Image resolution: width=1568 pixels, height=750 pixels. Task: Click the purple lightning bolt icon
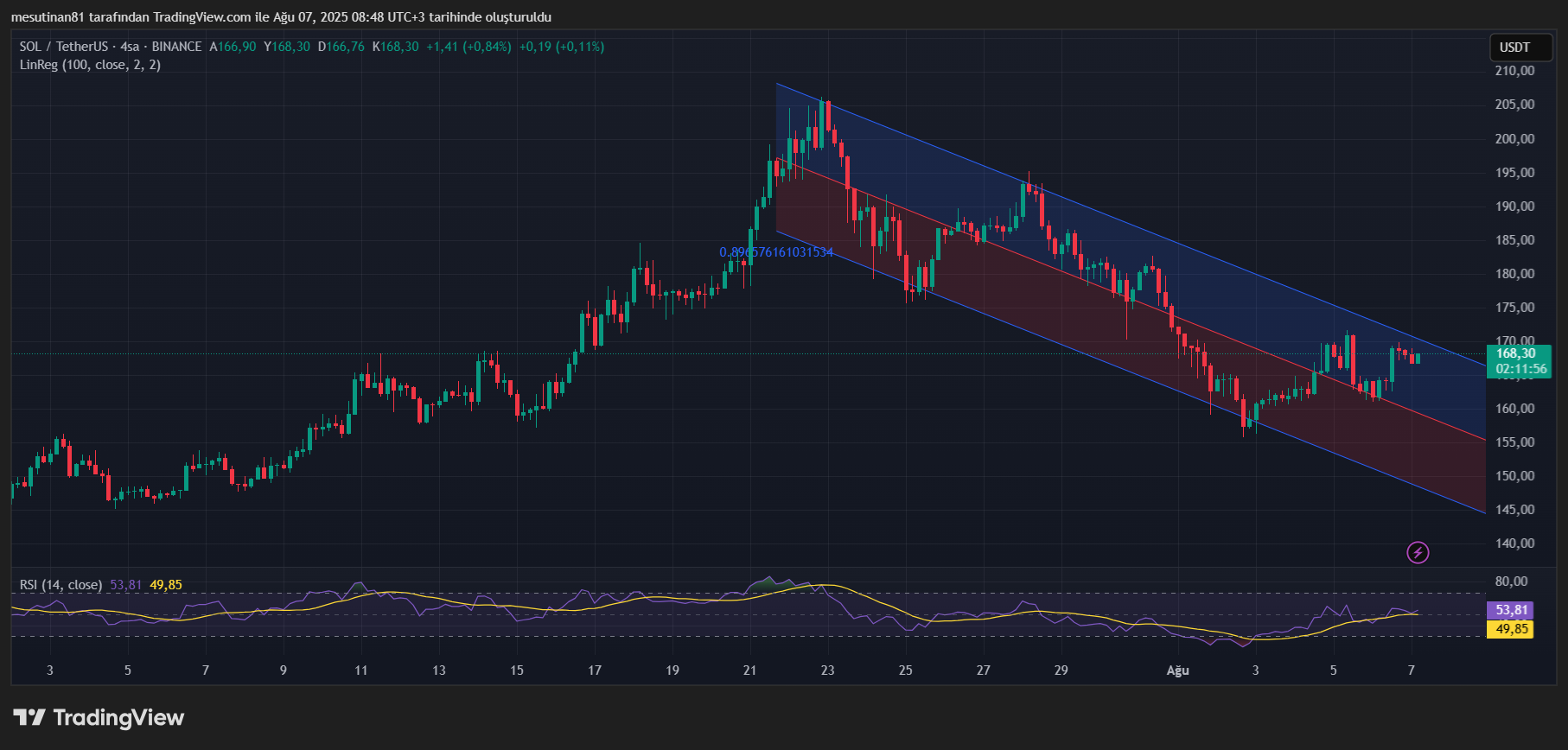(x=1418, y=552)
